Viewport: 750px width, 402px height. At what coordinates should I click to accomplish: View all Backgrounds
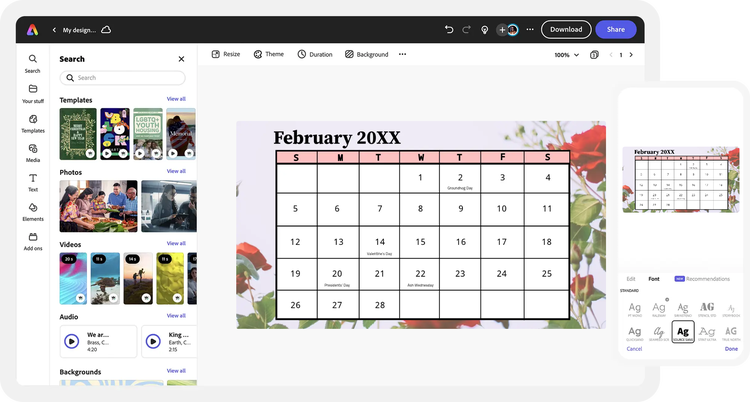tap(176, 371)
